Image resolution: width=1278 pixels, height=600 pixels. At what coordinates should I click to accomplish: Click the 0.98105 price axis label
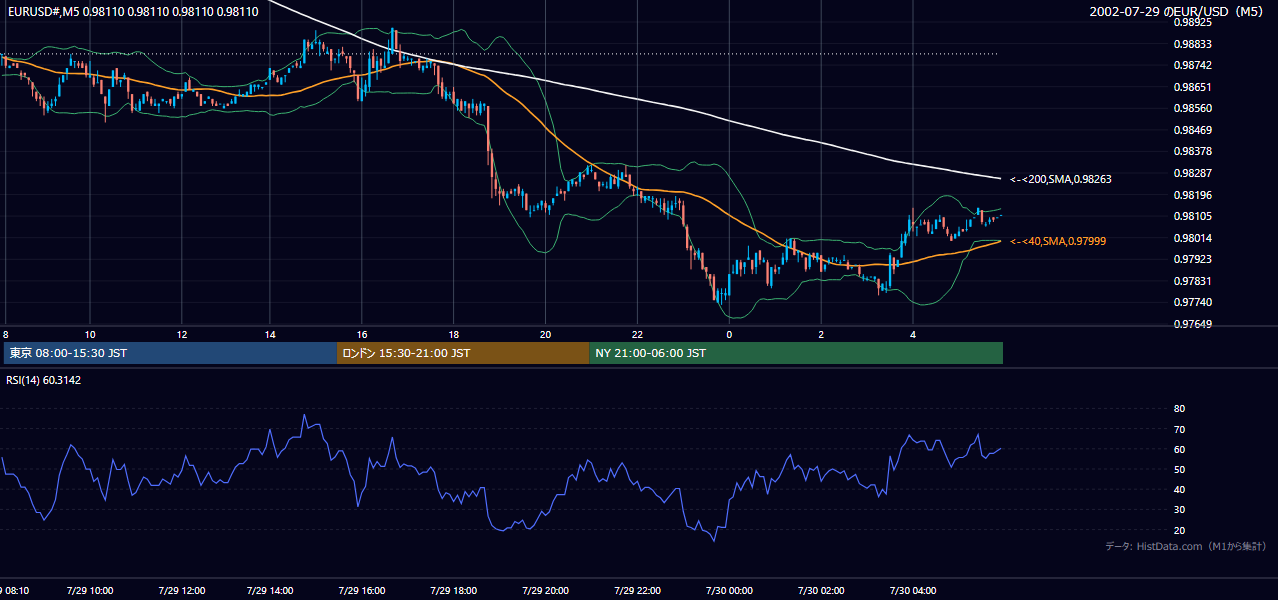pos(1192,216)
